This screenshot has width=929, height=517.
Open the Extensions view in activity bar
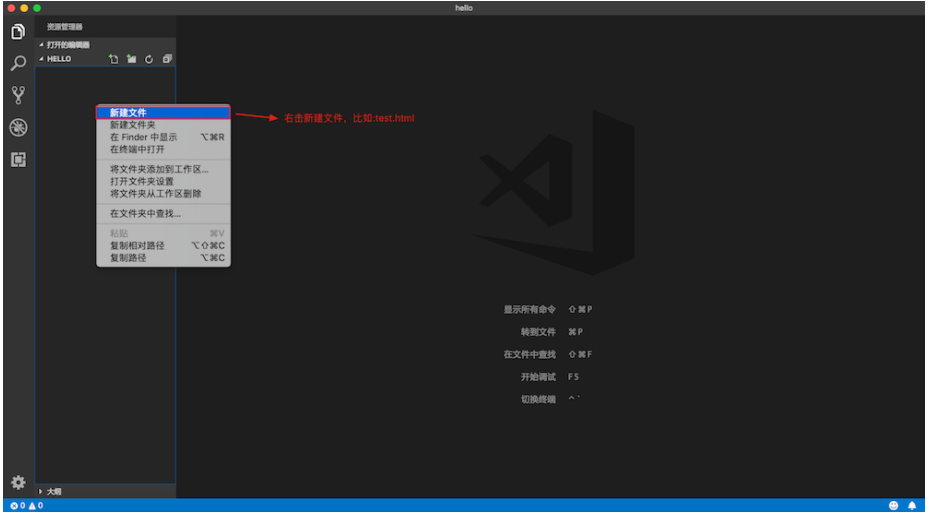[x=18, y=159]
